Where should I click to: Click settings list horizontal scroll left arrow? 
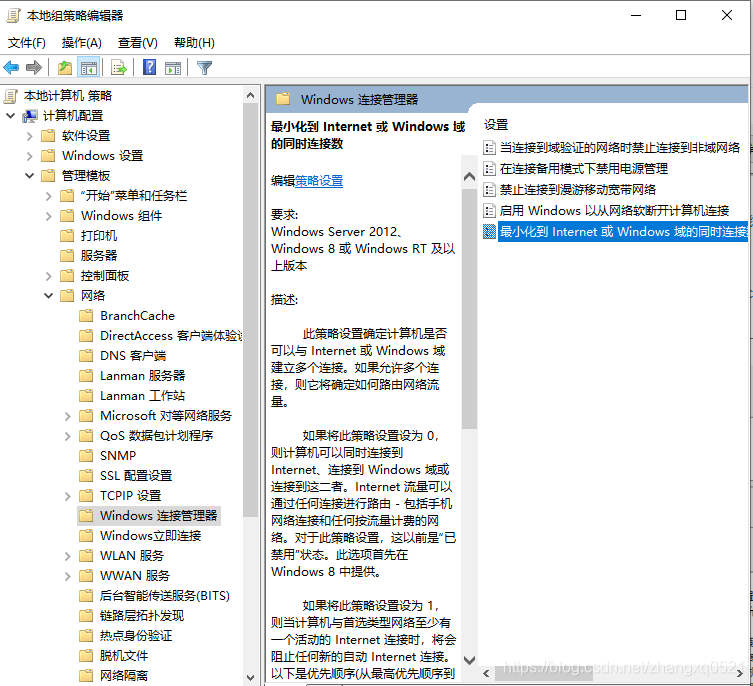click(x=486, y=673)
